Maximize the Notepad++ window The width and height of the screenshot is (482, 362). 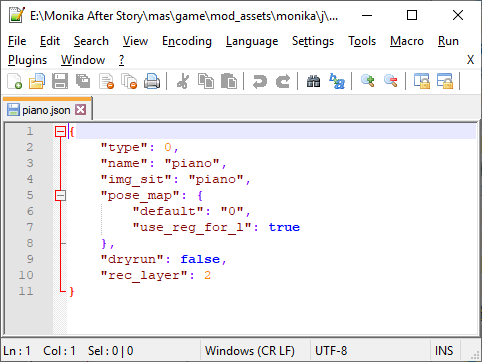tap(412, 15)
